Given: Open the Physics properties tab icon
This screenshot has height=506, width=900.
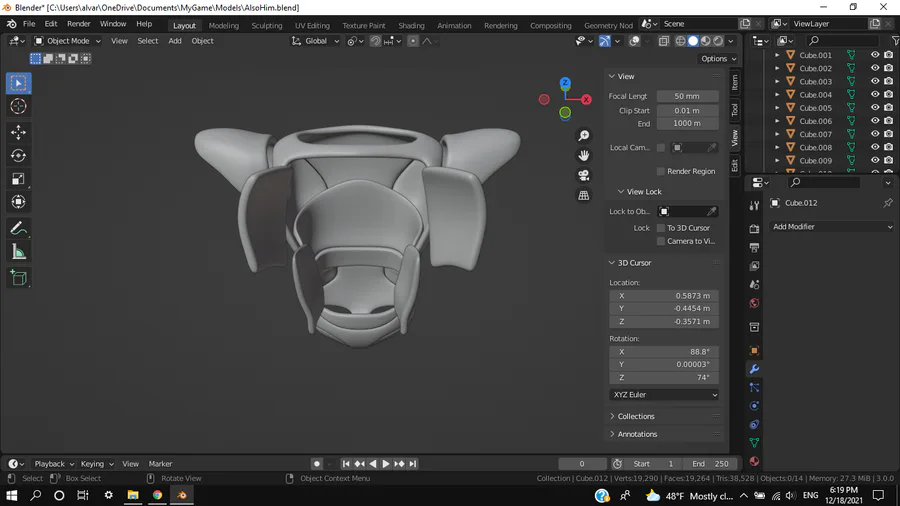Looking at the screenshot, I should 754,406.
